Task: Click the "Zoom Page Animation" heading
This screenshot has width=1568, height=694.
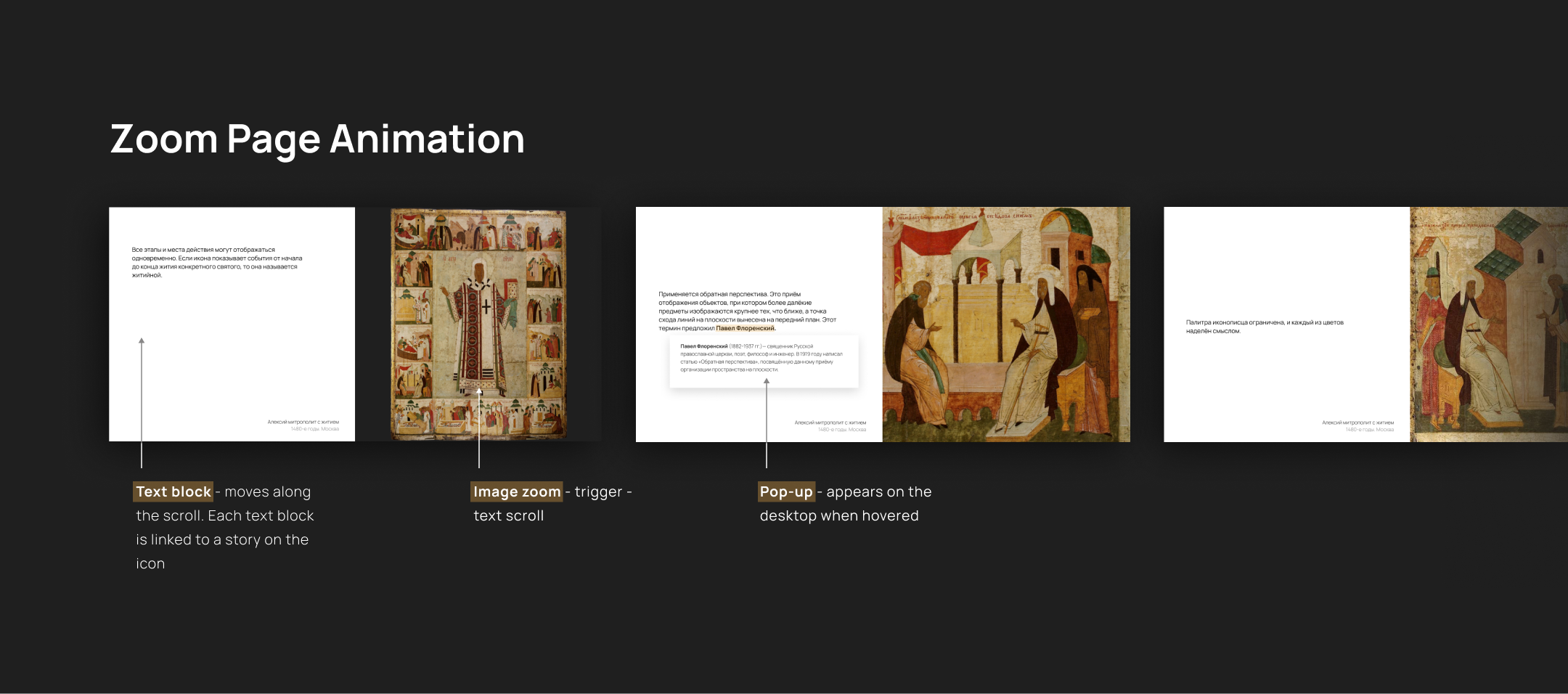Action: coord(317,139)
